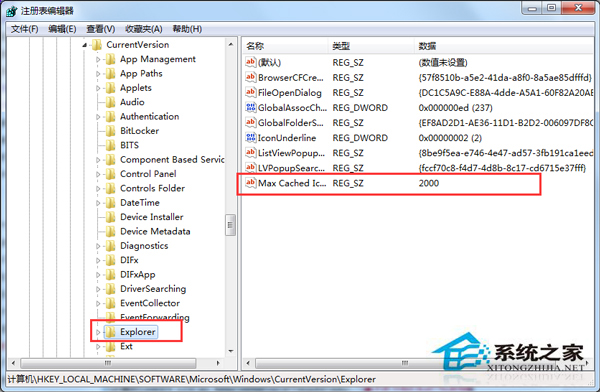
Task: Click the Max Cached Ic... value icon
Action: coord(251,183)
